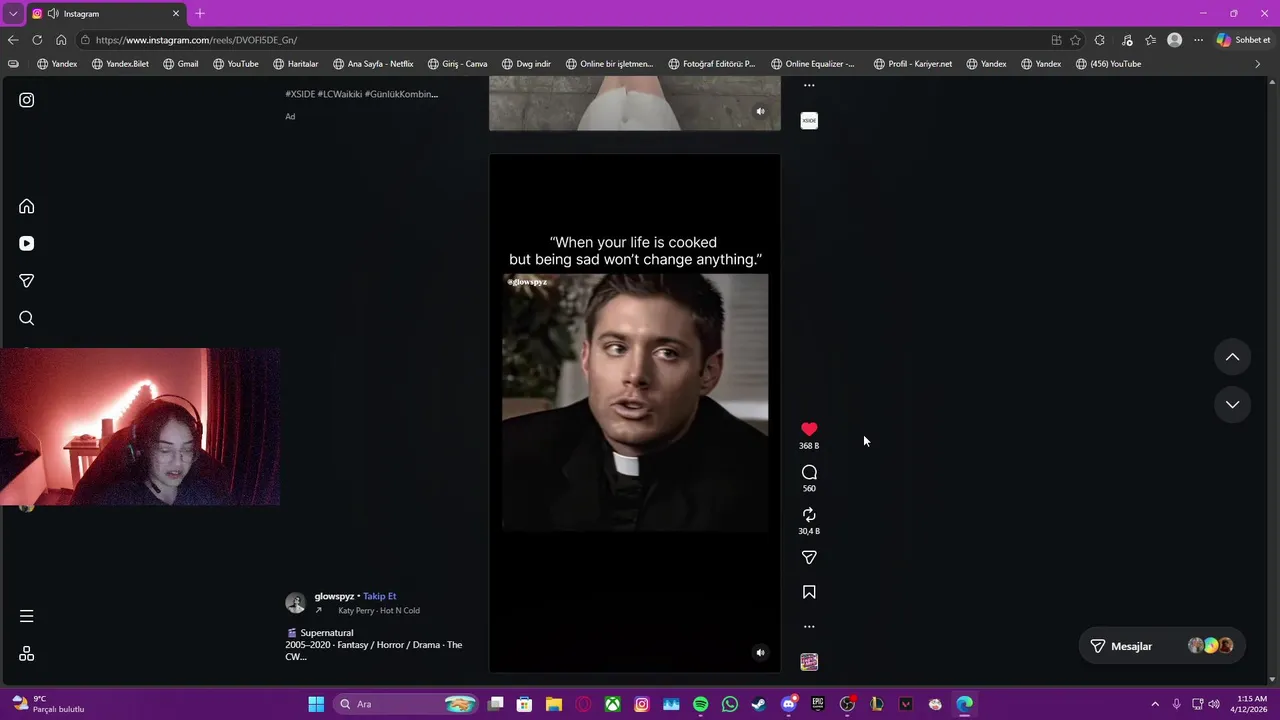Open browser extensions menu

coord(1100,40)
